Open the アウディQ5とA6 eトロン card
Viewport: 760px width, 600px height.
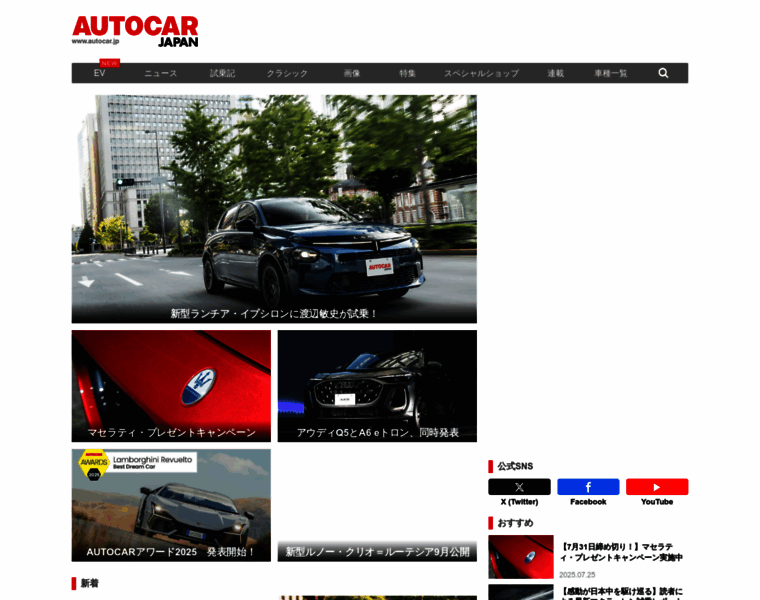click(377, 386)
